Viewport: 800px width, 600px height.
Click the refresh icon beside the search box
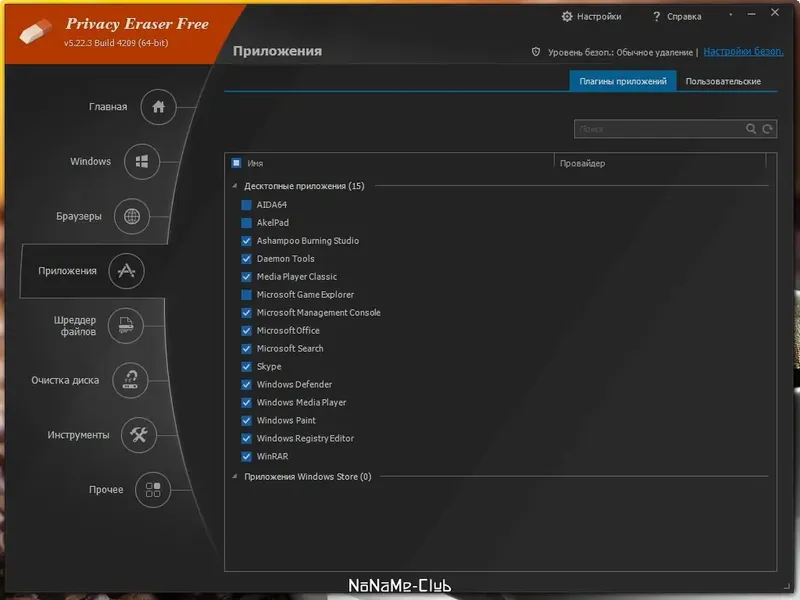(x=767, y=129)
